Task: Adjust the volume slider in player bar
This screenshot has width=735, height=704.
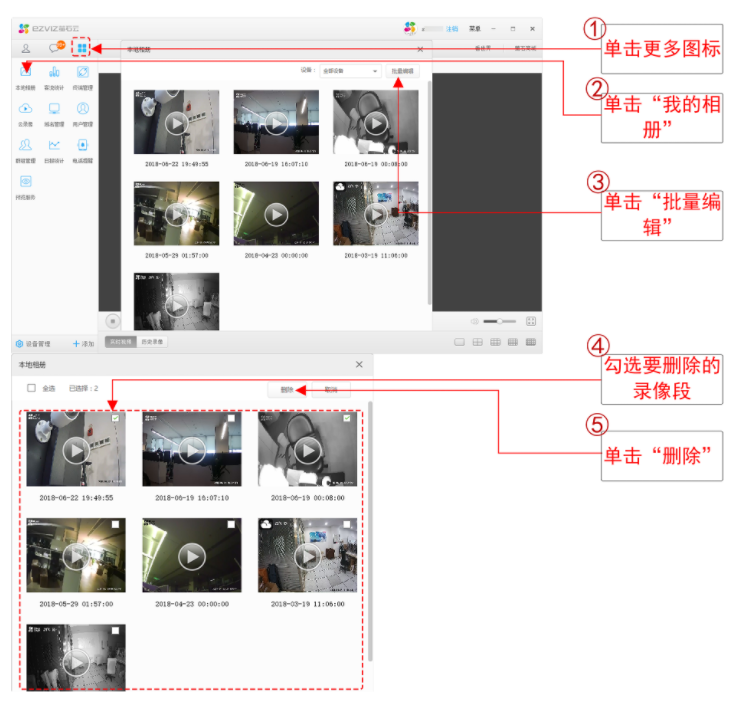Action: point(498,321)
